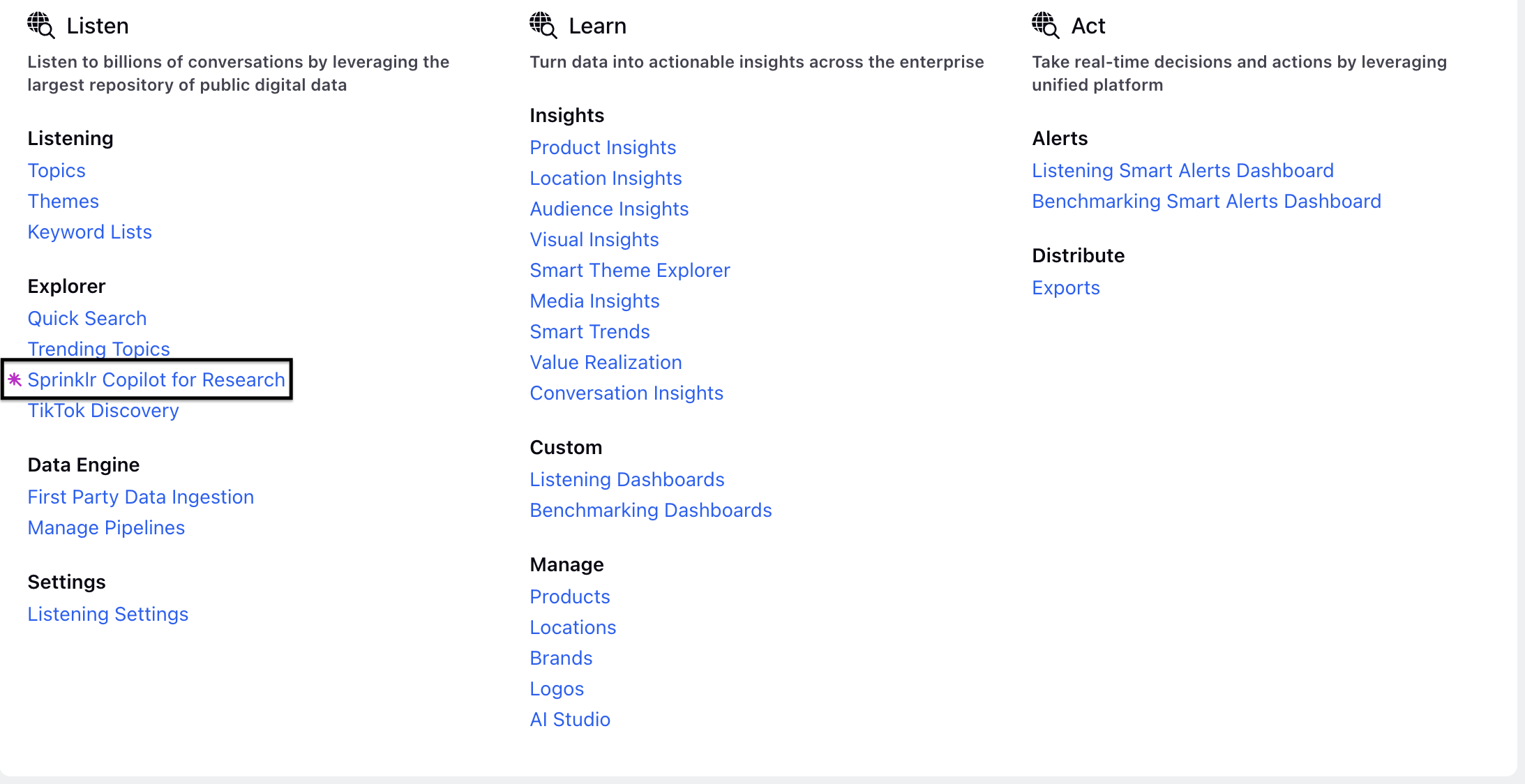Viewport: 1525px width, 784px height.
Task: Open Listening Settings
Action: click(x=108, y=614)
